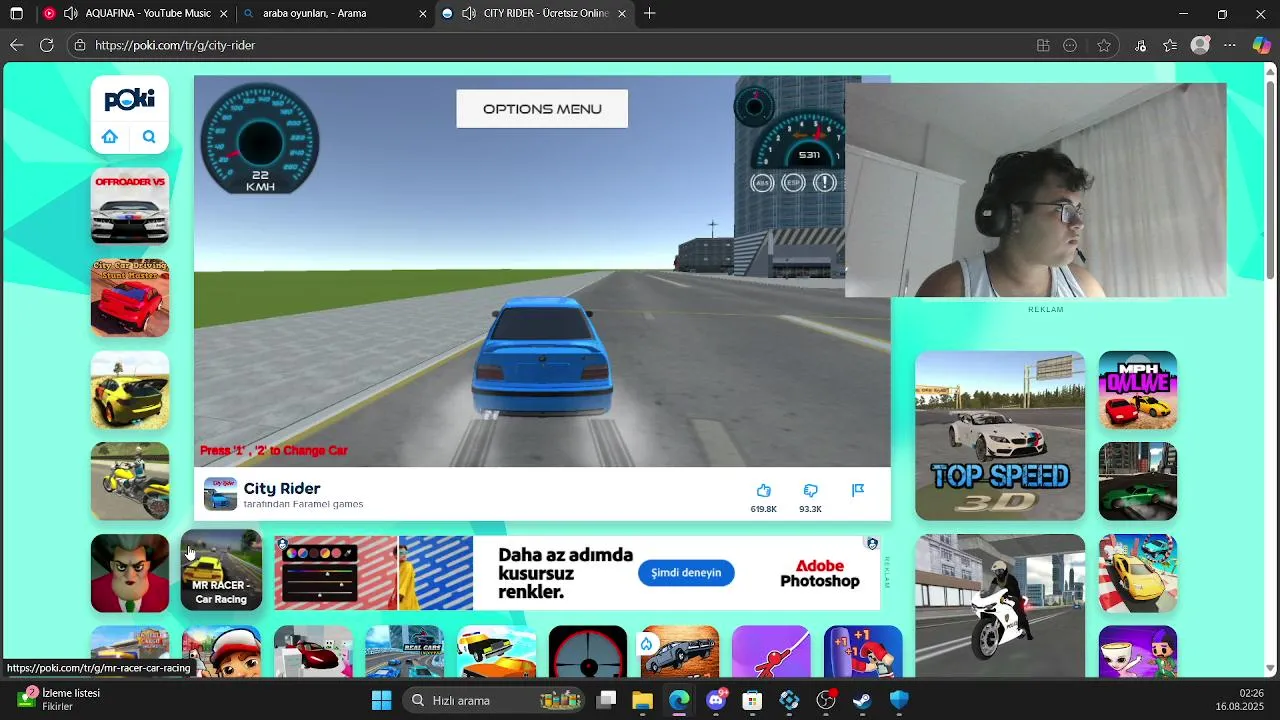
Task: Open Steam from taskbar
Action: (x=862, y=700)
